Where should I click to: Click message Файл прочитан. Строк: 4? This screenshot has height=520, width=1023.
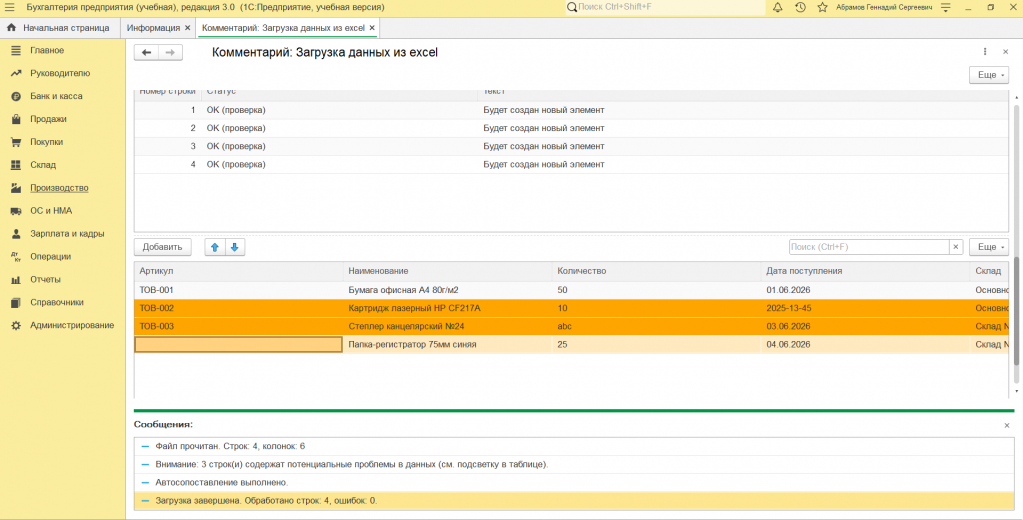tap(574, 446)
